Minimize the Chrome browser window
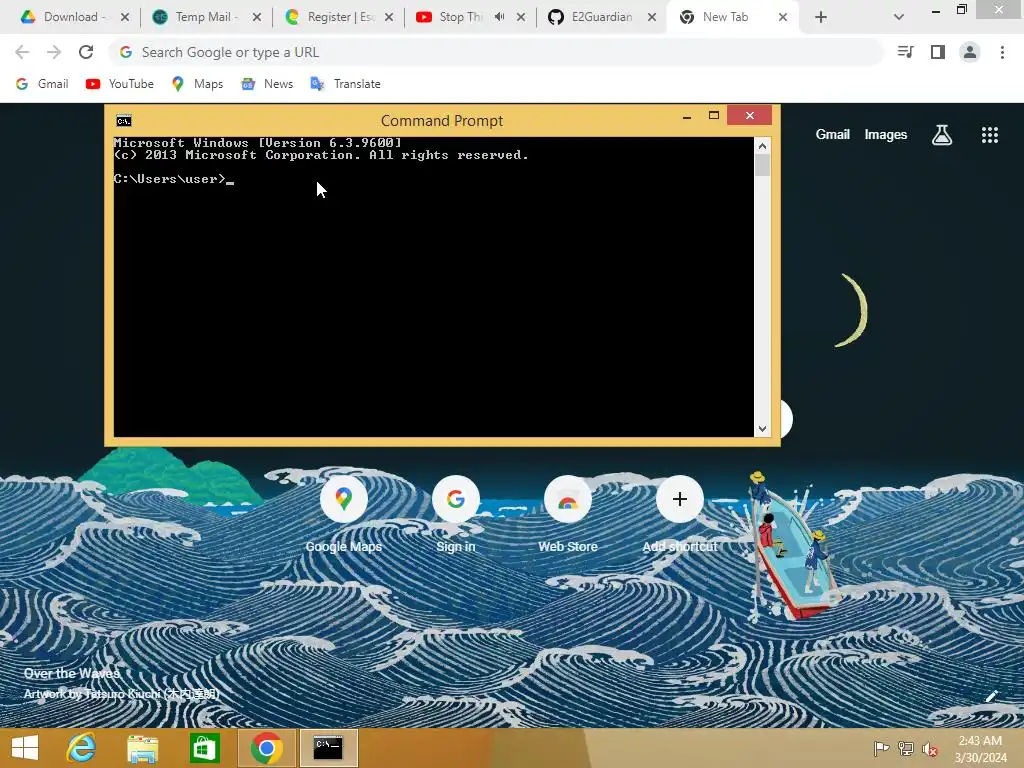The image size is (1024, 768). click(x=936, y=11)
